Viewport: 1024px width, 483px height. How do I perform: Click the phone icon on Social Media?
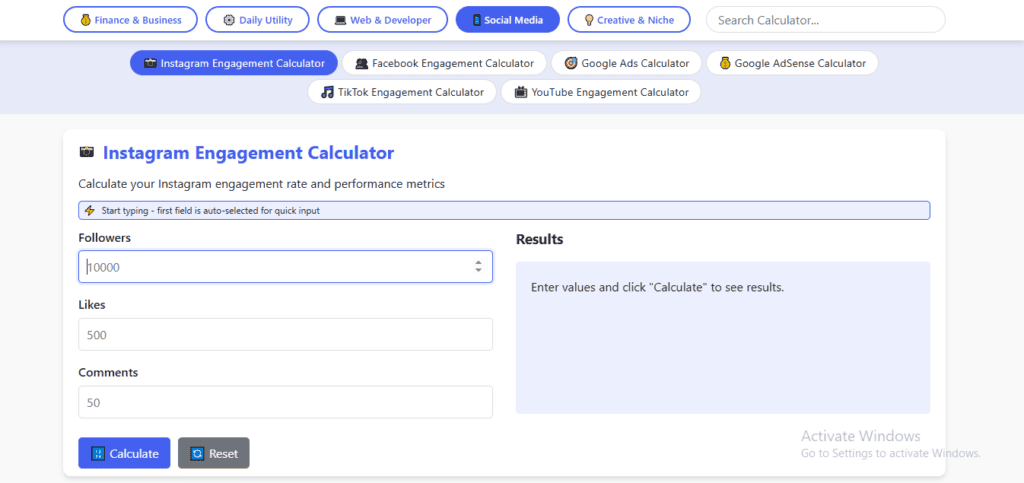point(477,20)
